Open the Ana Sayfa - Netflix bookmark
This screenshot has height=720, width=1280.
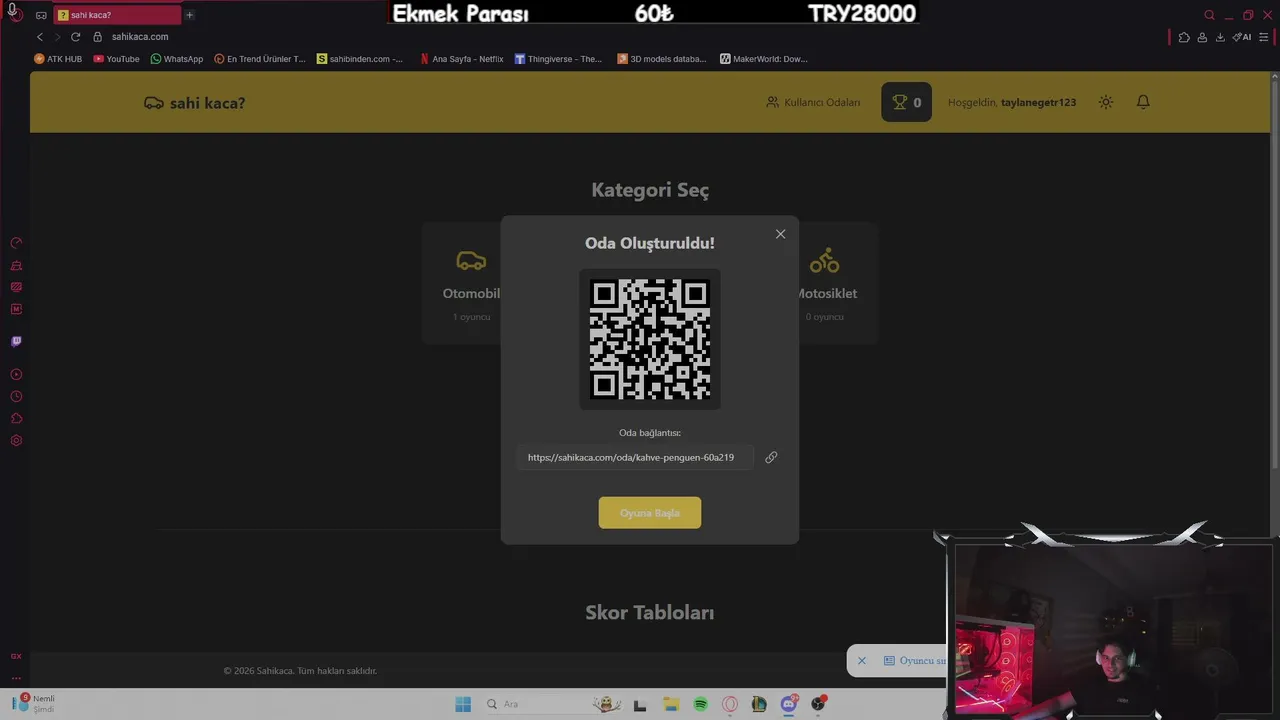461,59
